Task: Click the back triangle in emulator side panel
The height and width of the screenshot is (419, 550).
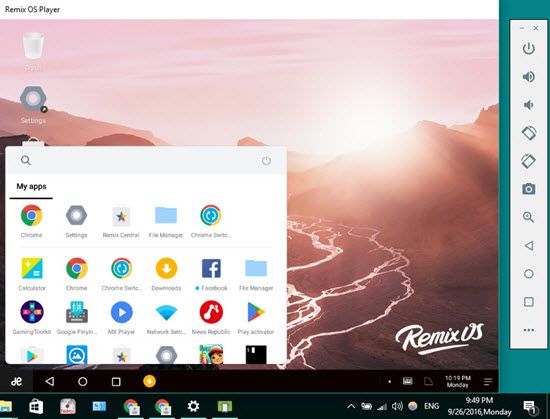Action: [x=529, y=246]
